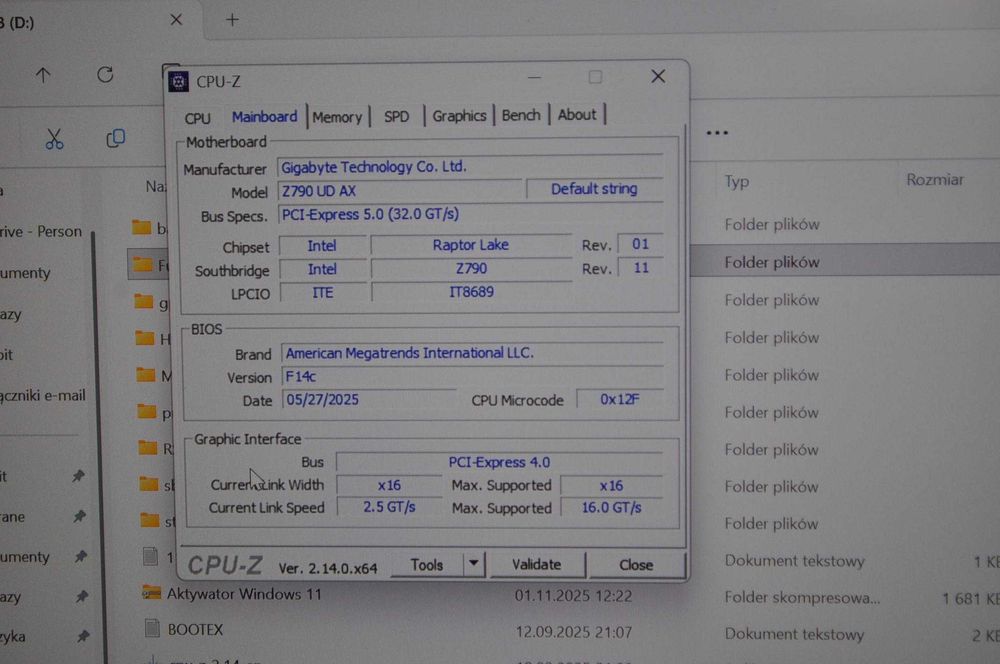Click the date 01.11.2025 12:22 cell
The image size is (1000, 664).
573,596
